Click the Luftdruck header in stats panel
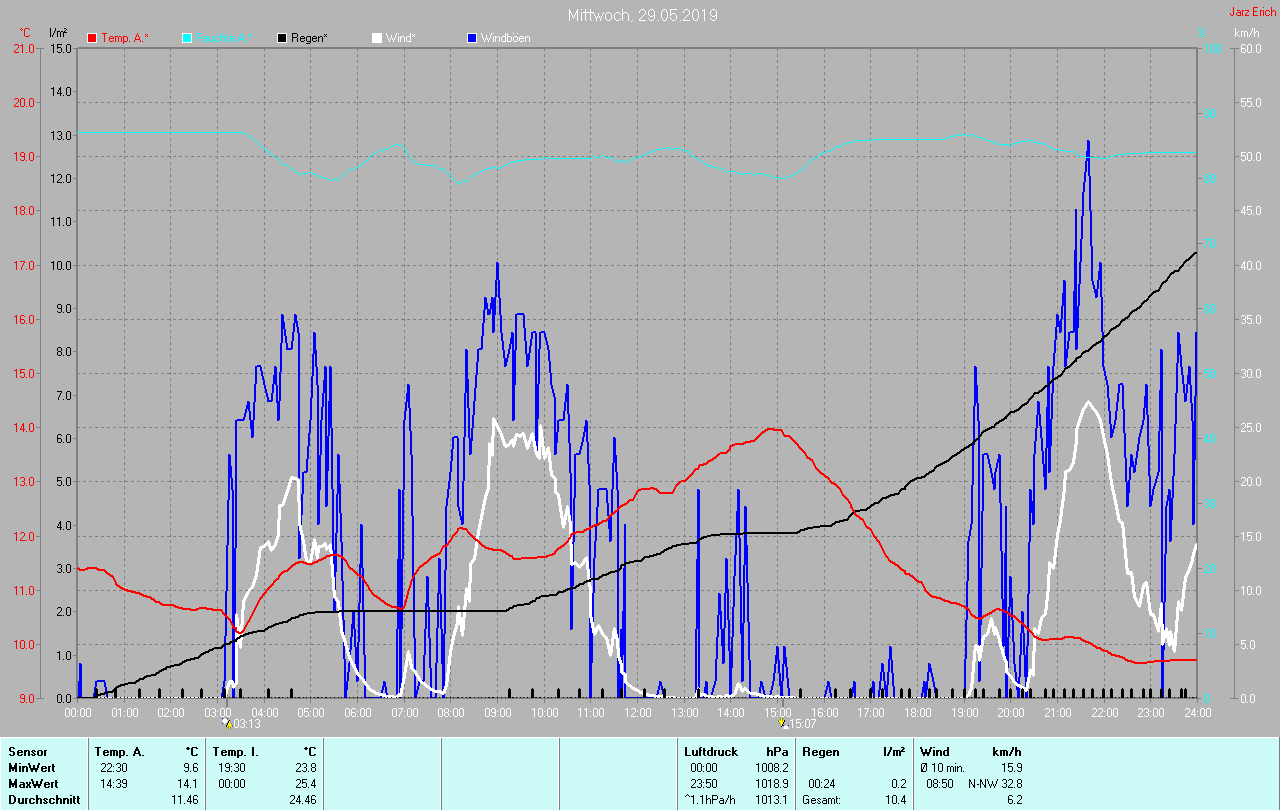The image size is (1280, 810). tap(711, 751)
